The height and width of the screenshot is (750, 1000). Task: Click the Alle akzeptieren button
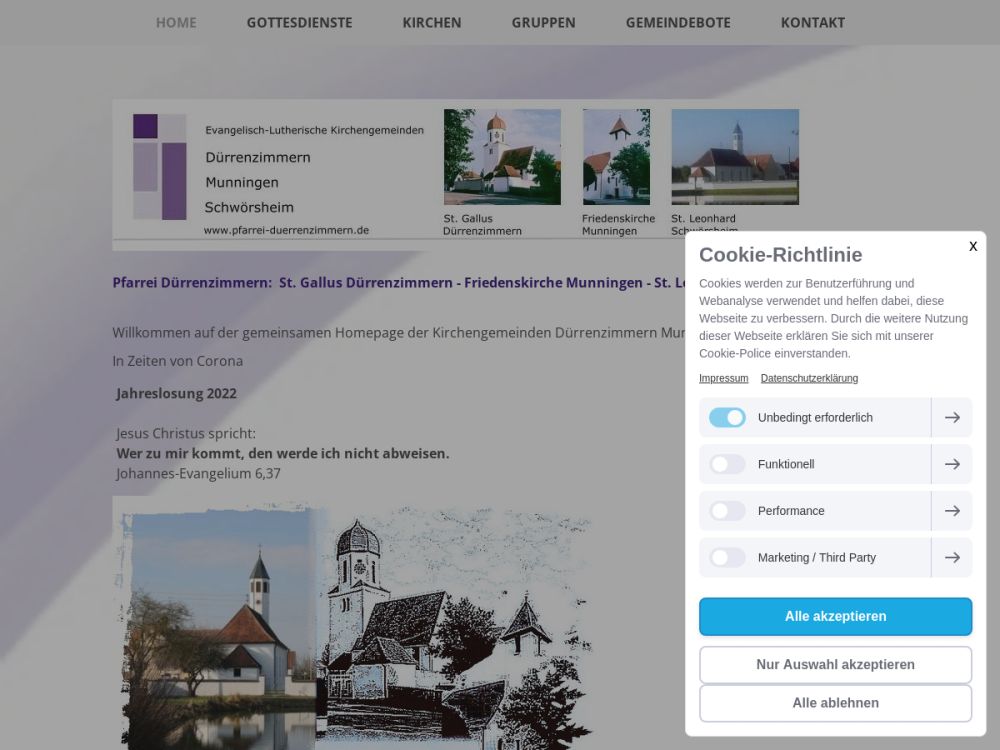835,617
